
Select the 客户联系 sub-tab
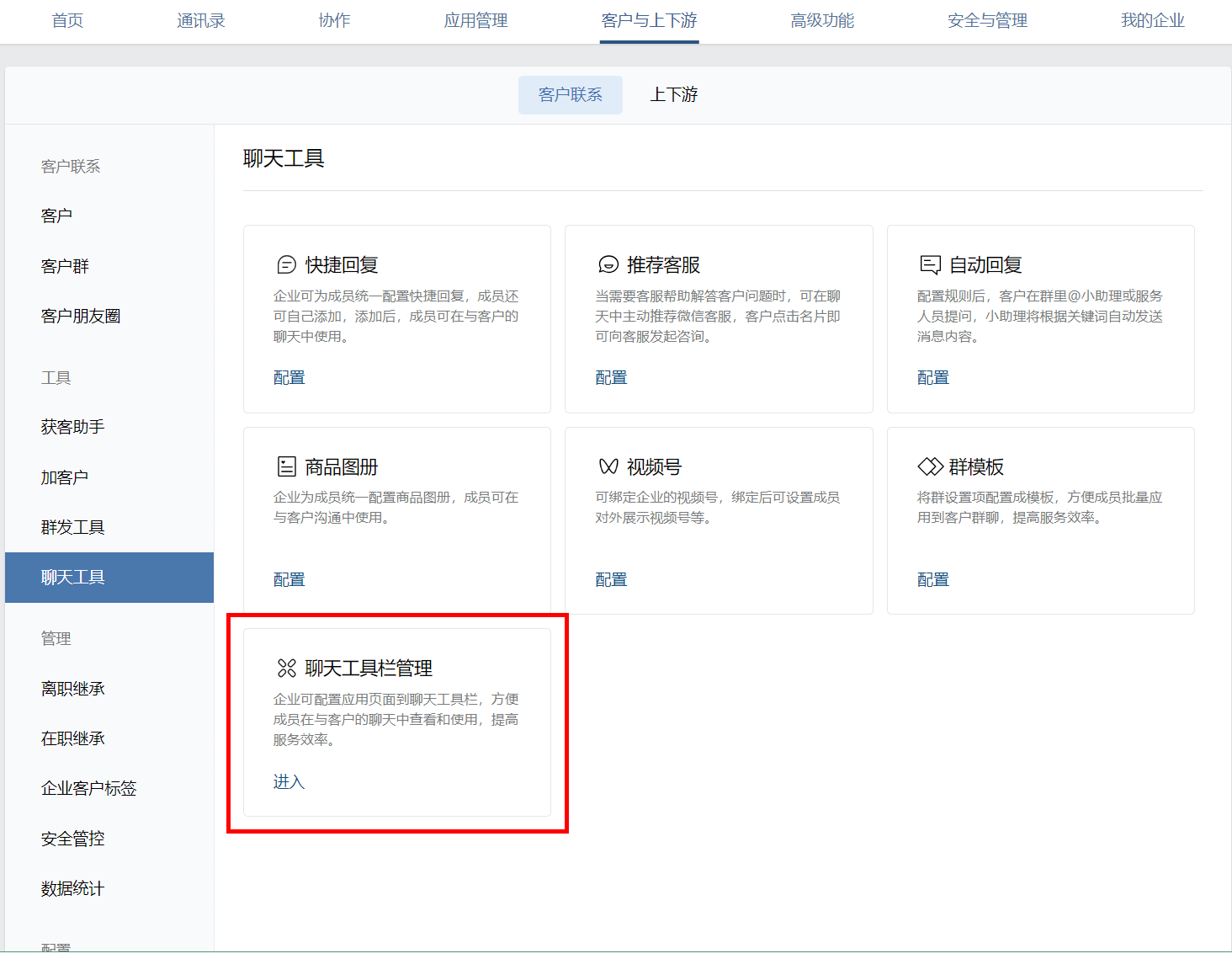click(571, 95)
